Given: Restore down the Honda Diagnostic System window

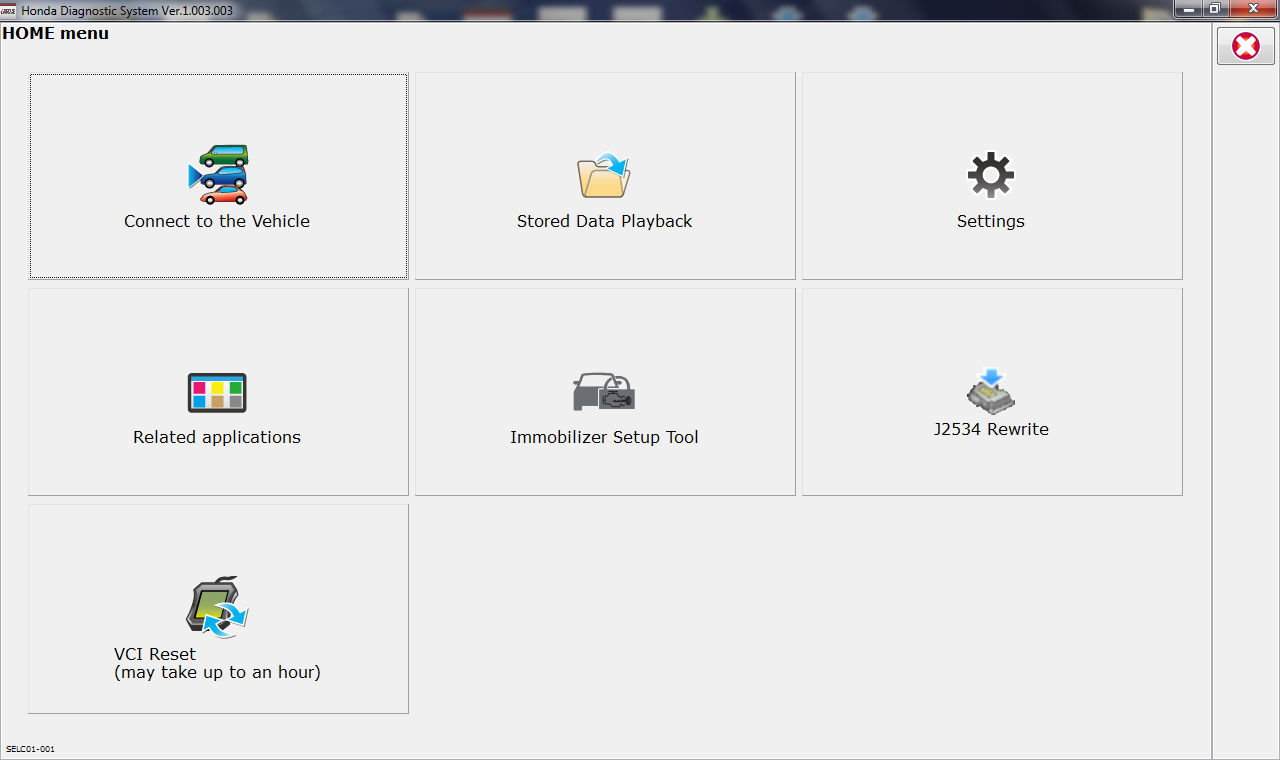Looking at the screenshot, I should pyautogui.click(x=1214, y=8).
